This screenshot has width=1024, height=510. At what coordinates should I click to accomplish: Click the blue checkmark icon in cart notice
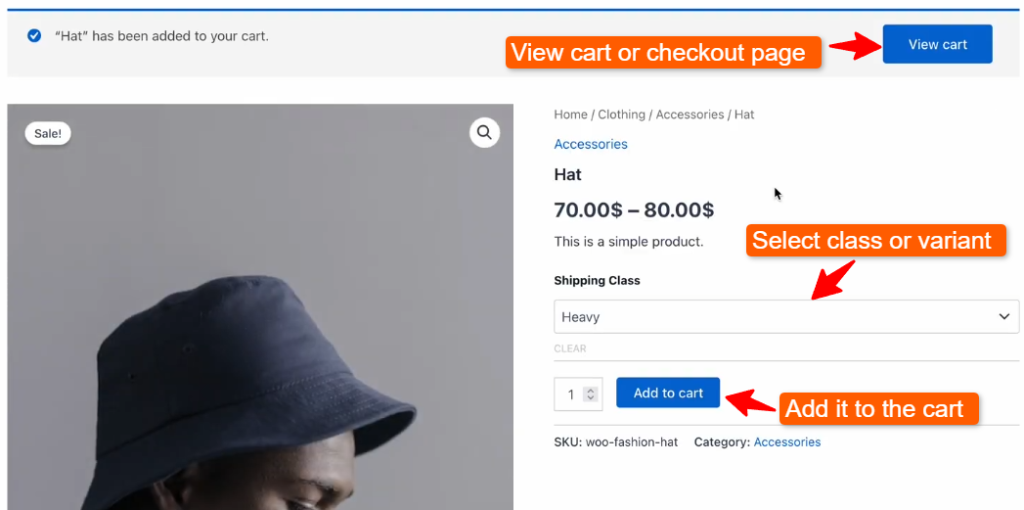pos(34,36)
